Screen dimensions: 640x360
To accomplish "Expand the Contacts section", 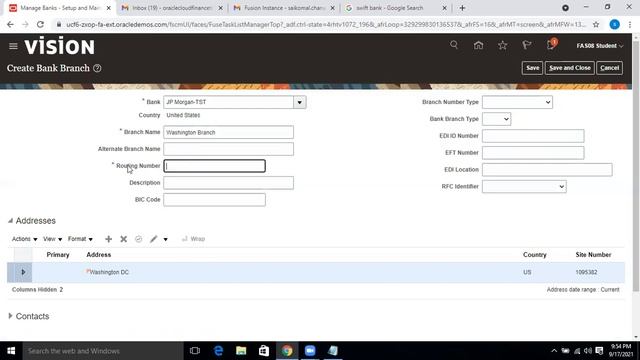I will 10,316.
